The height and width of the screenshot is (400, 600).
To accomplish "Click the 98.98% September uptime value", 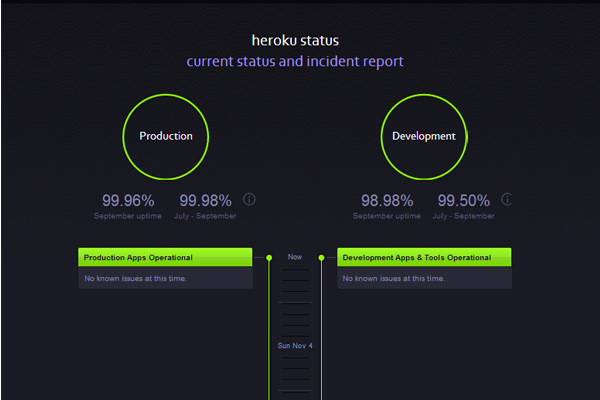I will point(387,201).
